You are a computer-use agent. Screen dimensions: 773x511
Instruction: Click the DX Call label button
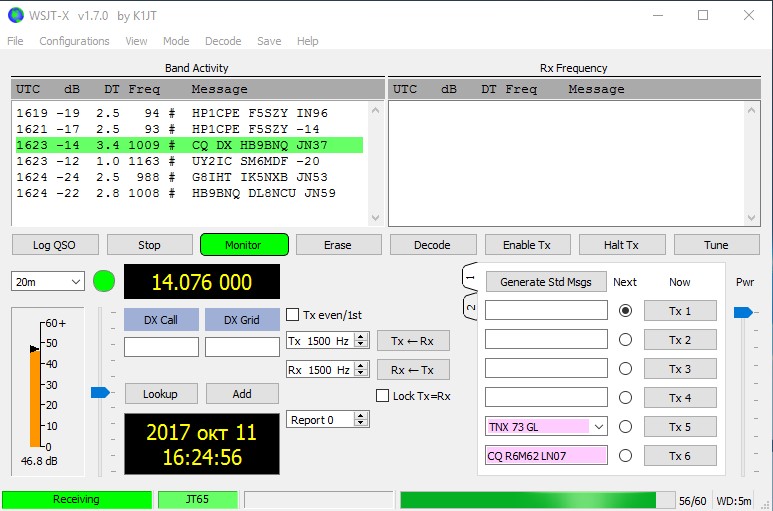161,320
